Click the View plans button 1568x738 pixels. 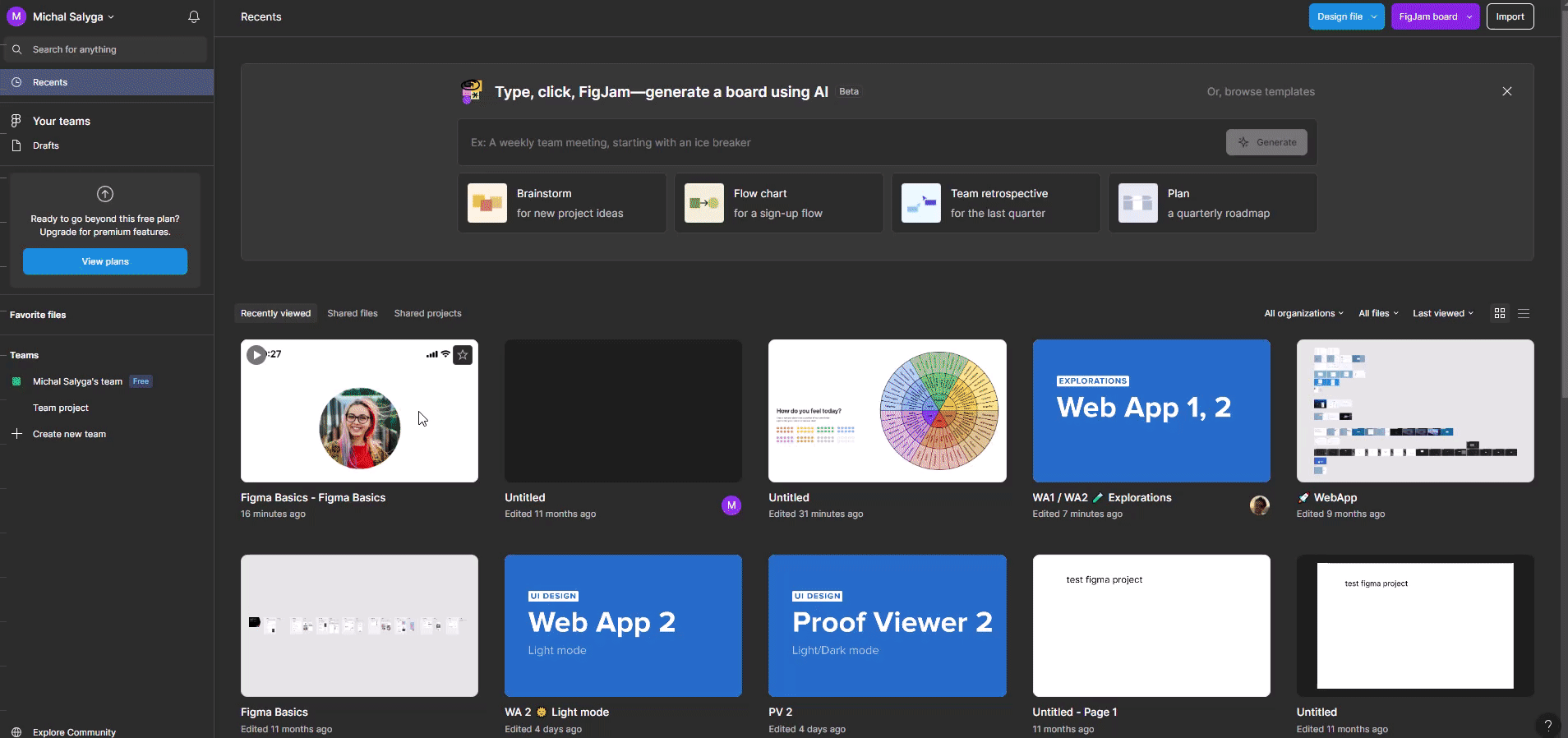105,261
